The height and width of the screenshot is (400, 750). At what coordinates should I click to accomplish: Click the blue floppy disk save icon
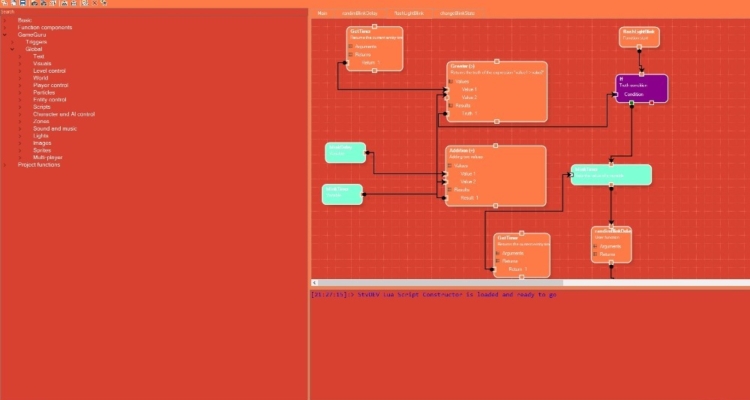pyautogui.click(x=22, y=3)
